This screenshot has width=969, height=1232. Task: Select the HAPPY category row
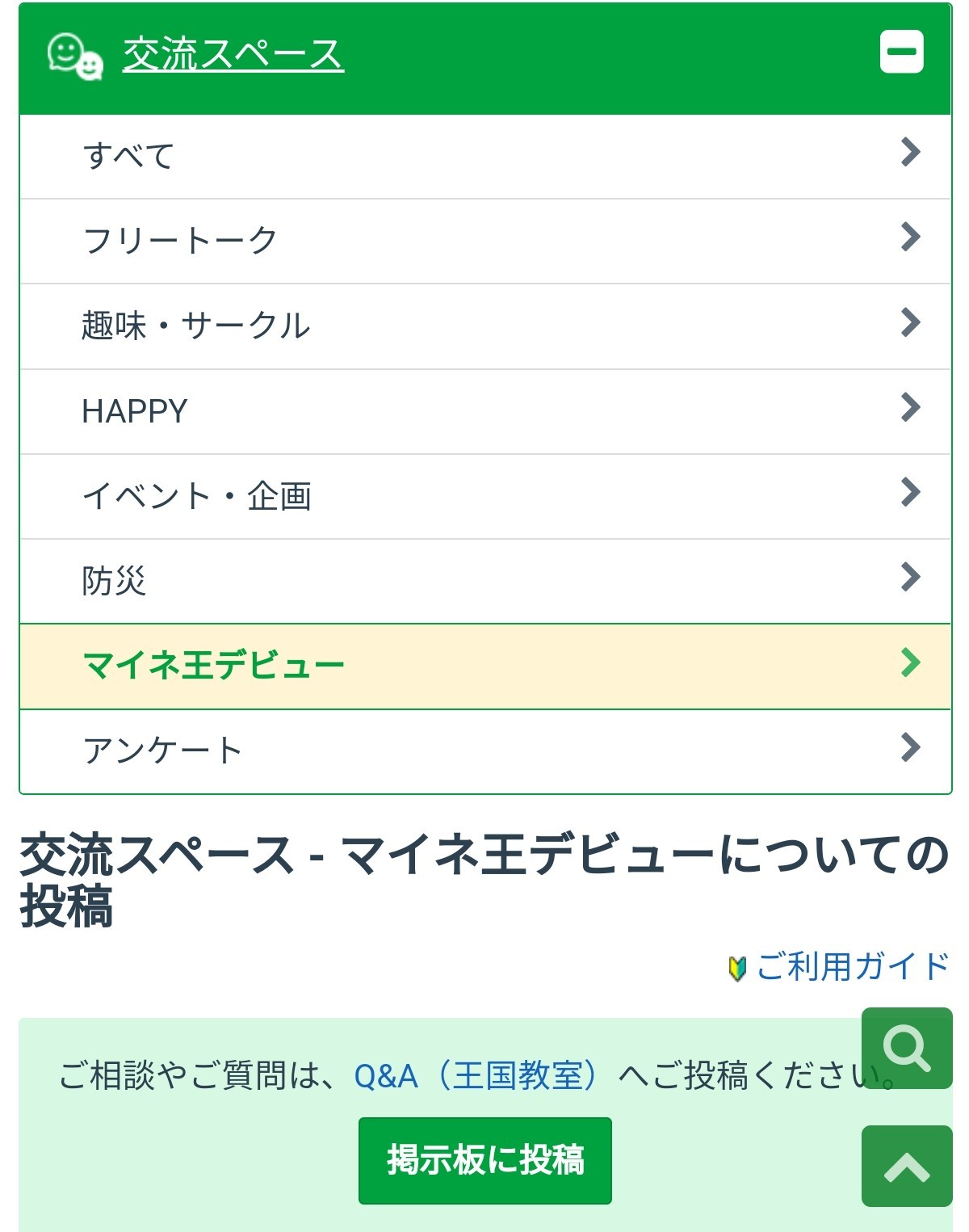pyautogui.click(x=135, y=411)
